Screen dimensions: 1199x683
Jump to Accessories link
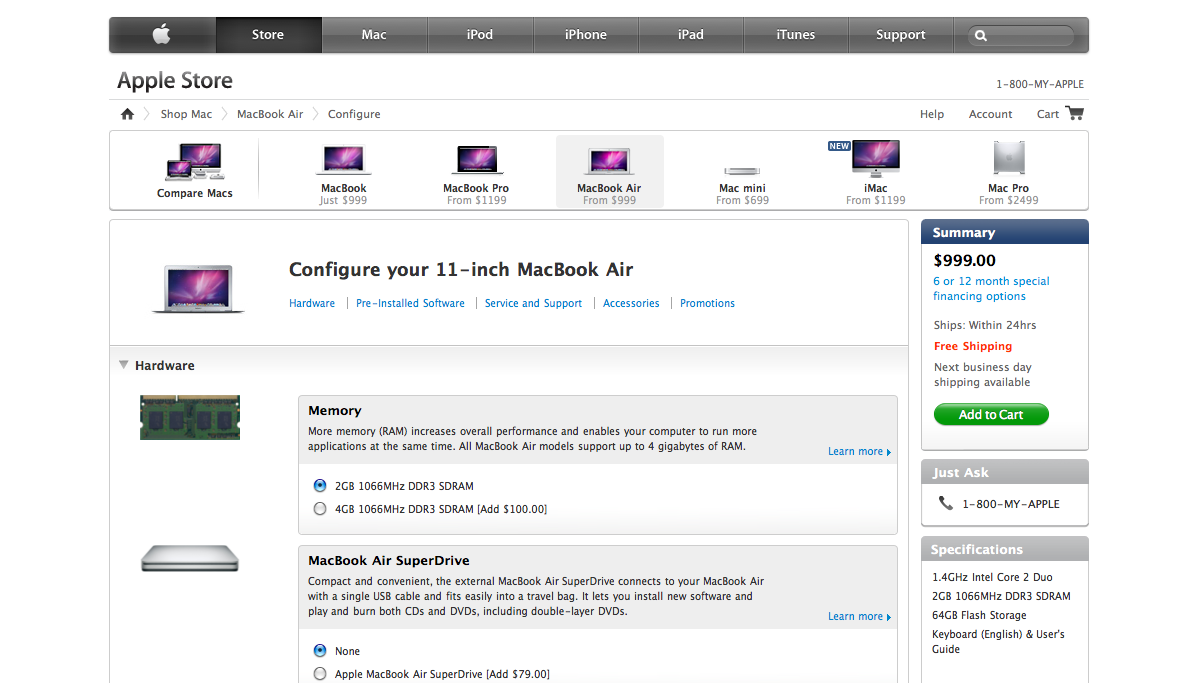(x=631, y=303)
